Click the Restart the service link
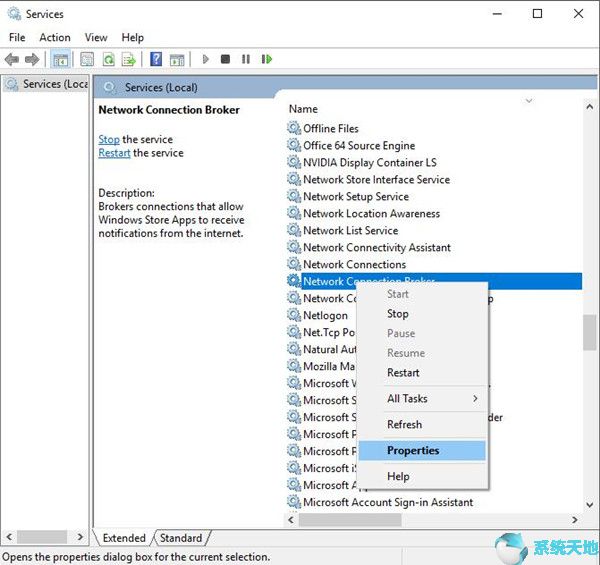The height and width of the screenshot is (565, 600). [114, 153]
